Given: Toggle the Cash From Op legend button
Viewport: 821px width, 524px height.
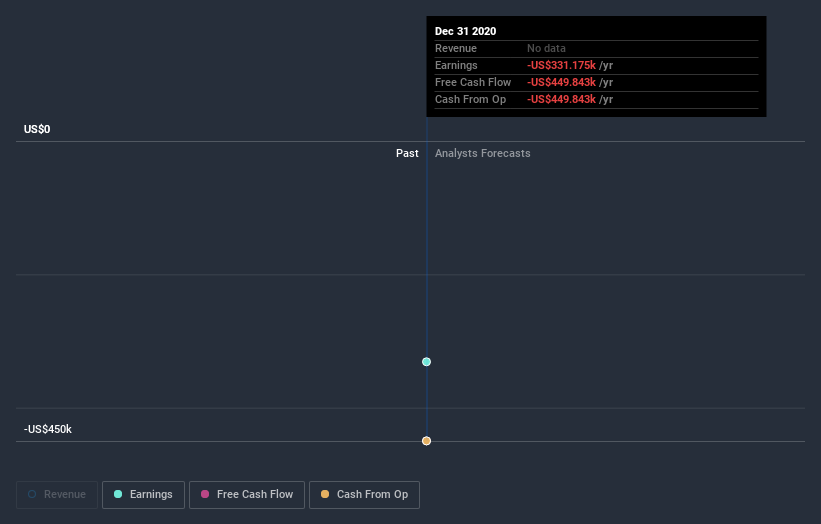Looking at the screenshot, I should click(x=364, y=495).
